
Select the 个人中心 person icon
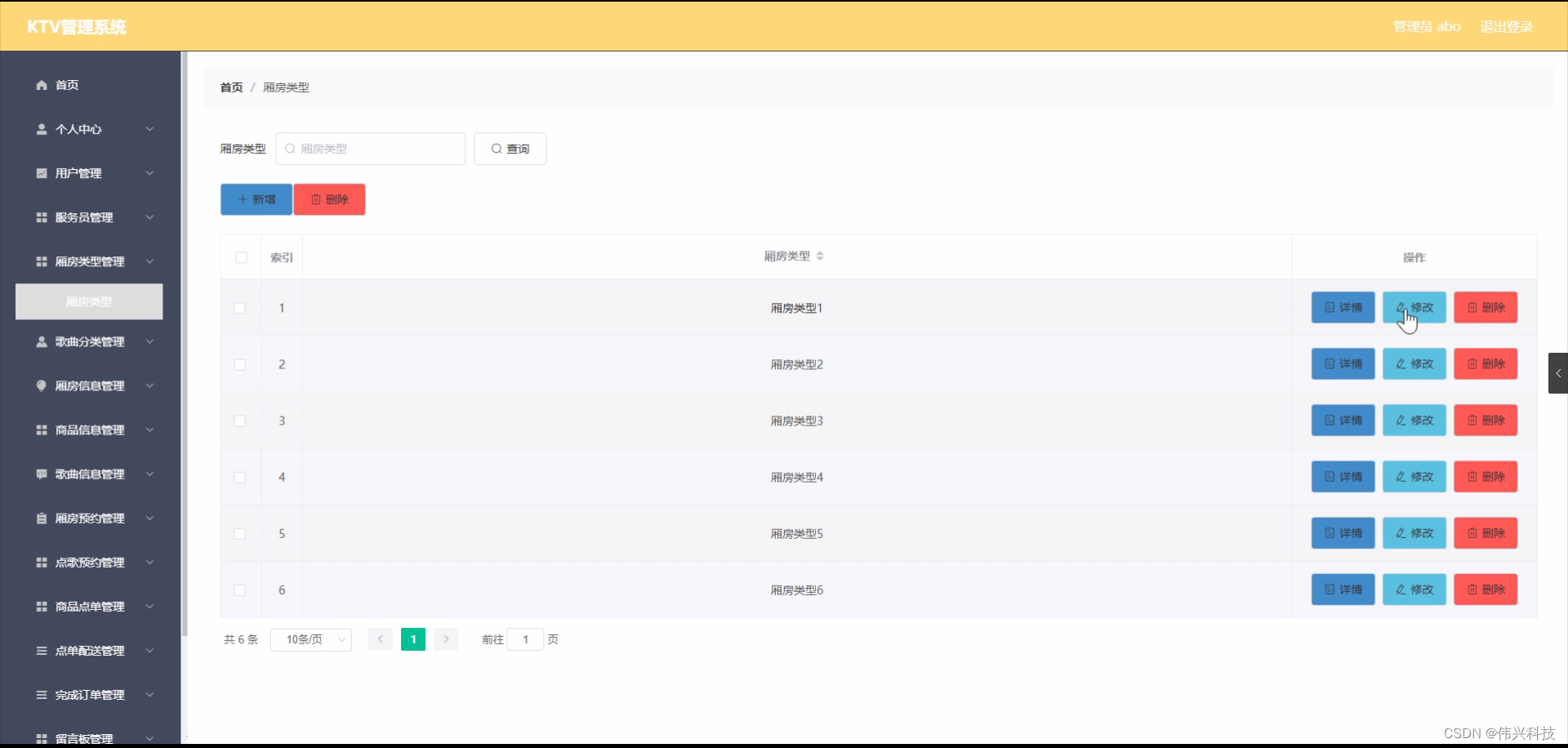(40, 129)
